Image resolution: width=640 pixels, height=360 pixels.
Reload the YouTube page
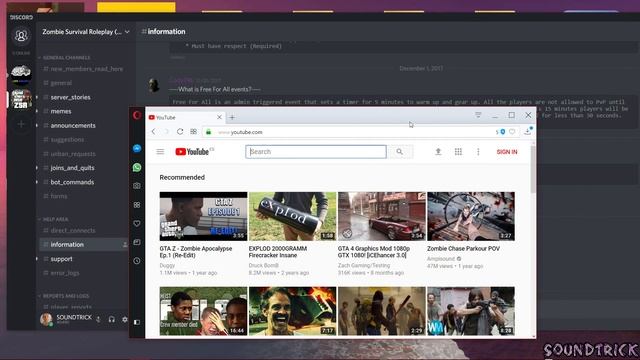coord(180,131)
